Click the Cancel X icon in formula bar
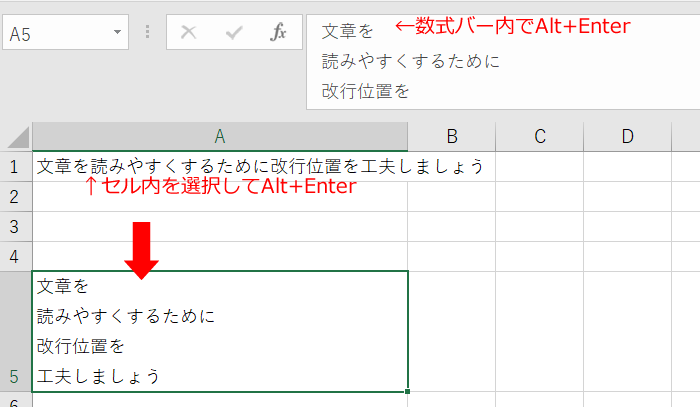Image resolution: width=700 pixels, height=407 pixels. (x=187, y=33)
